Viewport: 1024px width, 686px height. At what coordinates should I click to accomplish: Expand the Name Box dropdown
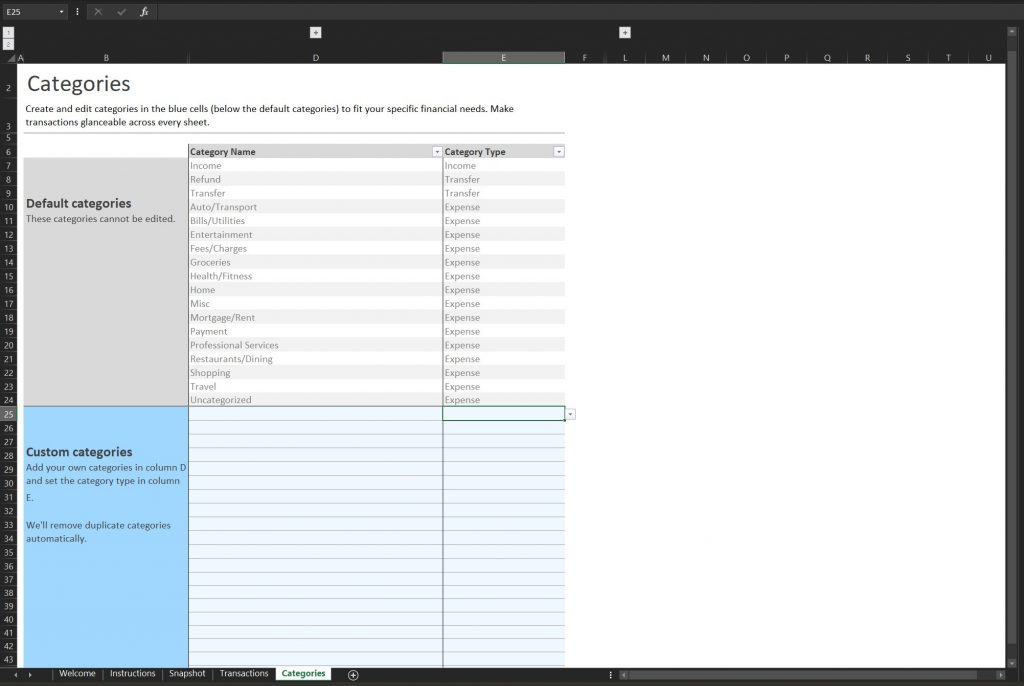(62, 12)
